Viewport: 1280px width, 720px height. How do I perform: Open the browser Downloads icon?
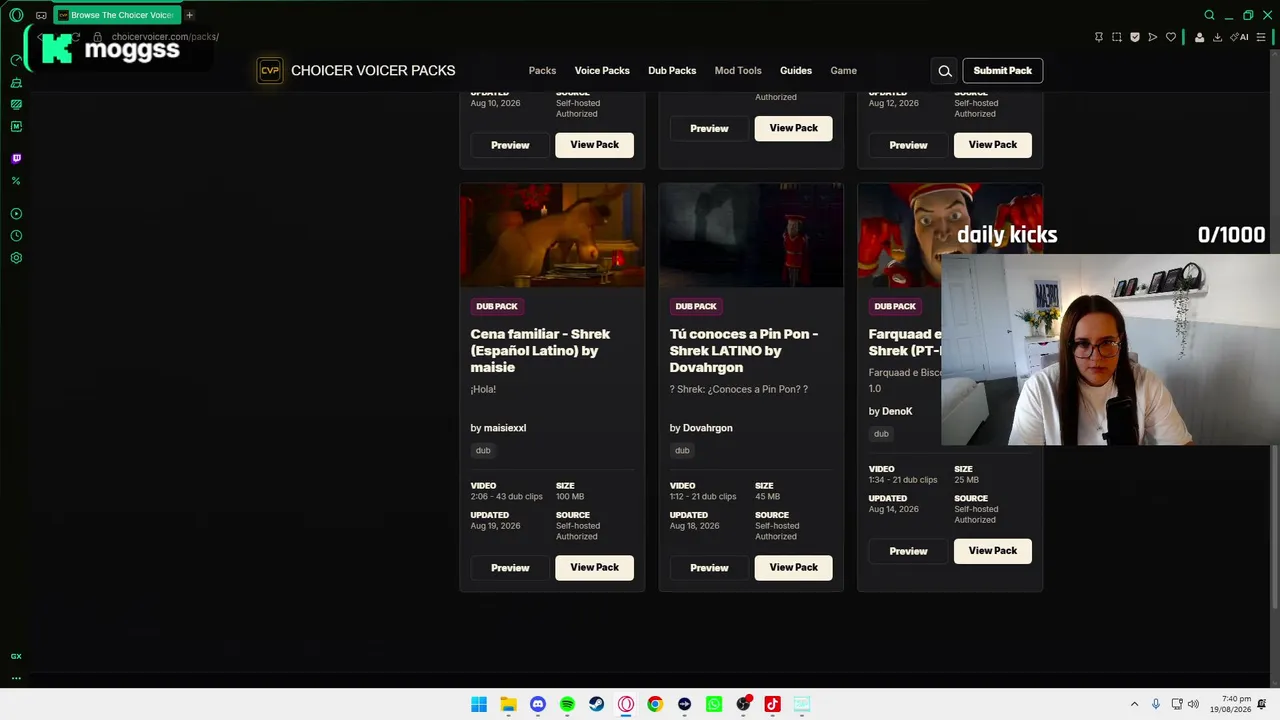pyautogui.click(x=1217, y=37)
